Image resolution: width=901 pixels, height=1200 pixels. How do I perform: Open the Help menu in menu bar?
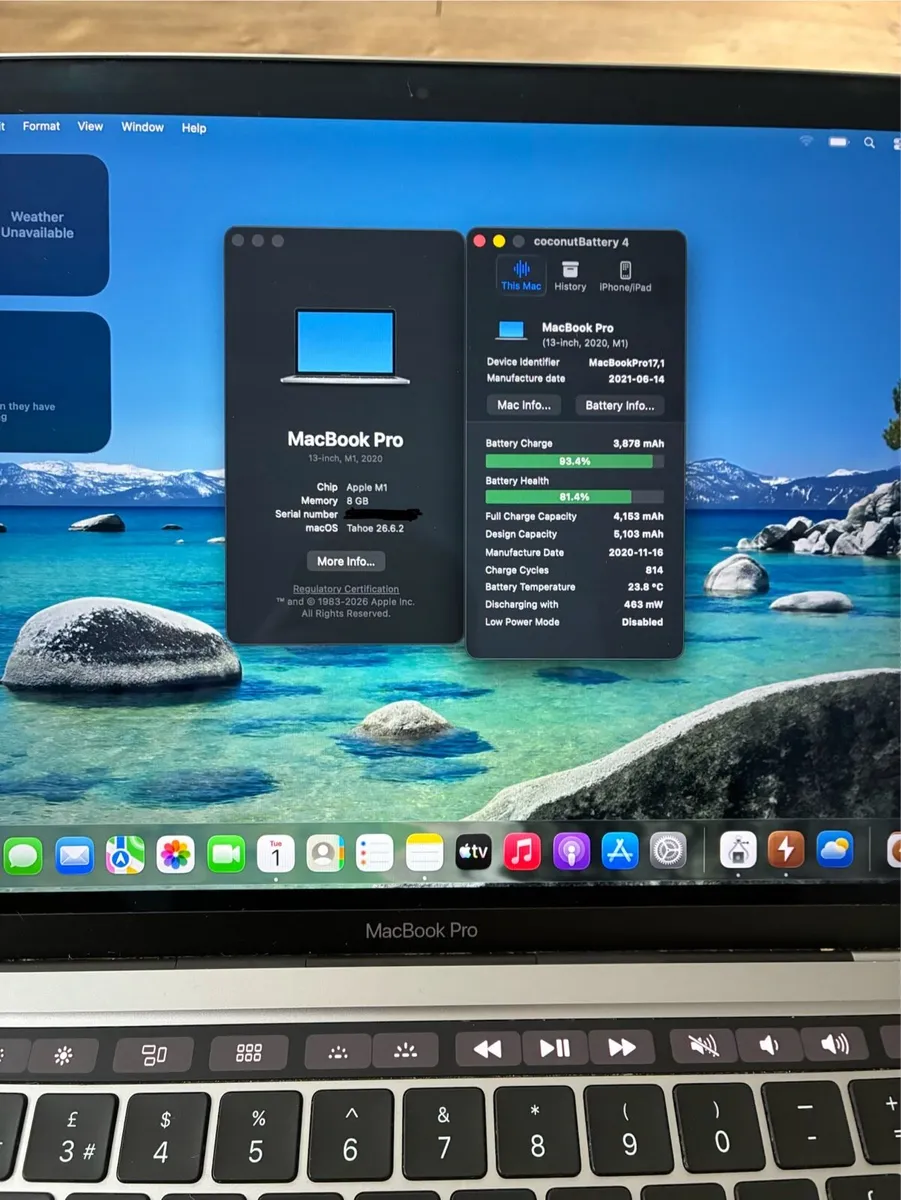click(194, 128)
